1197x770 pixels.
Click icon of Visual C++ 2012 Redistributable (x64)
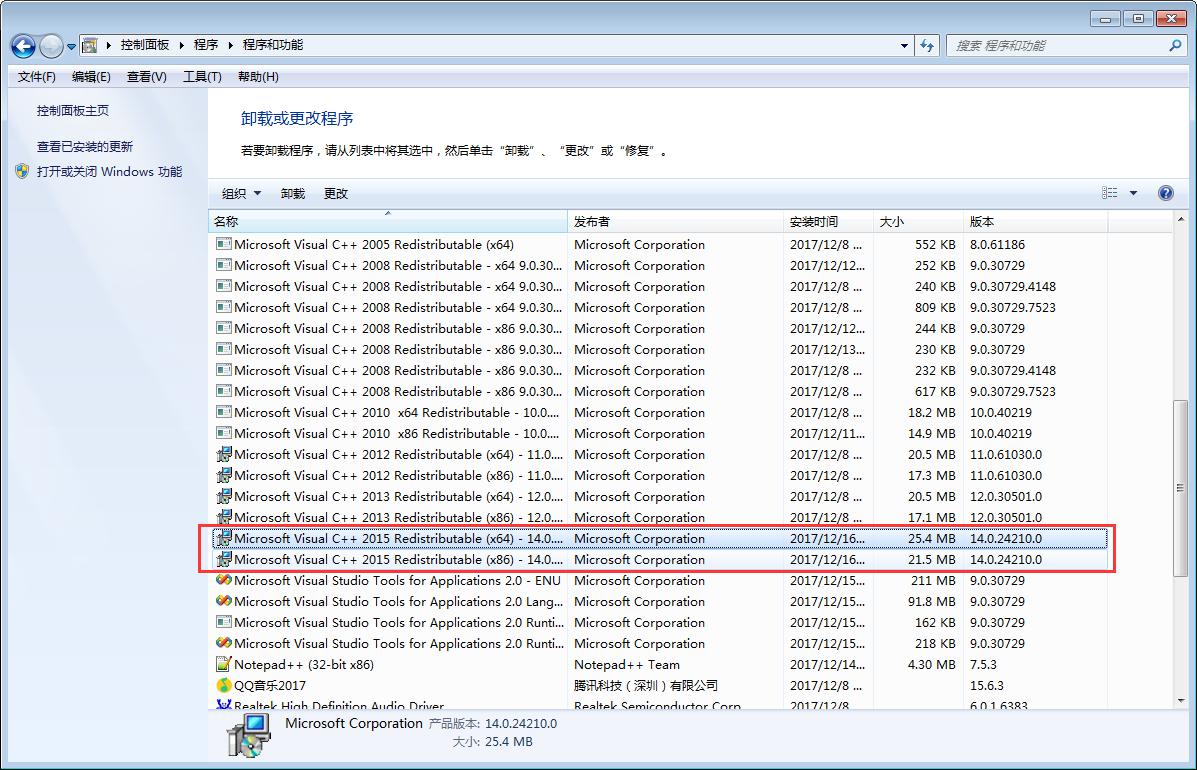click(x=224, y=454)
